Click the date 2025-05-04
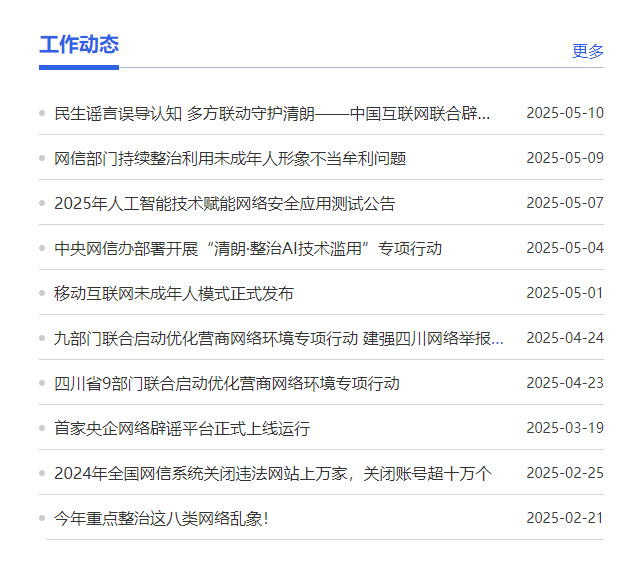 pos(564,248)
